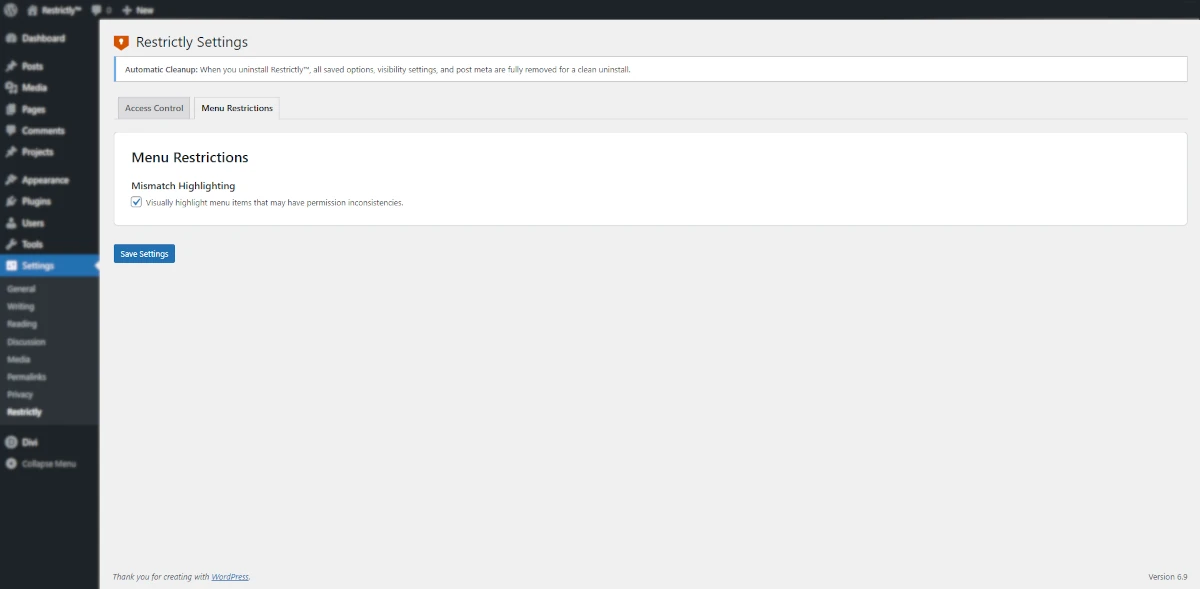Open the New content dropdown in admin bar
The image size is (1200, 589).
pyautogui.click(x=138, y=10)
